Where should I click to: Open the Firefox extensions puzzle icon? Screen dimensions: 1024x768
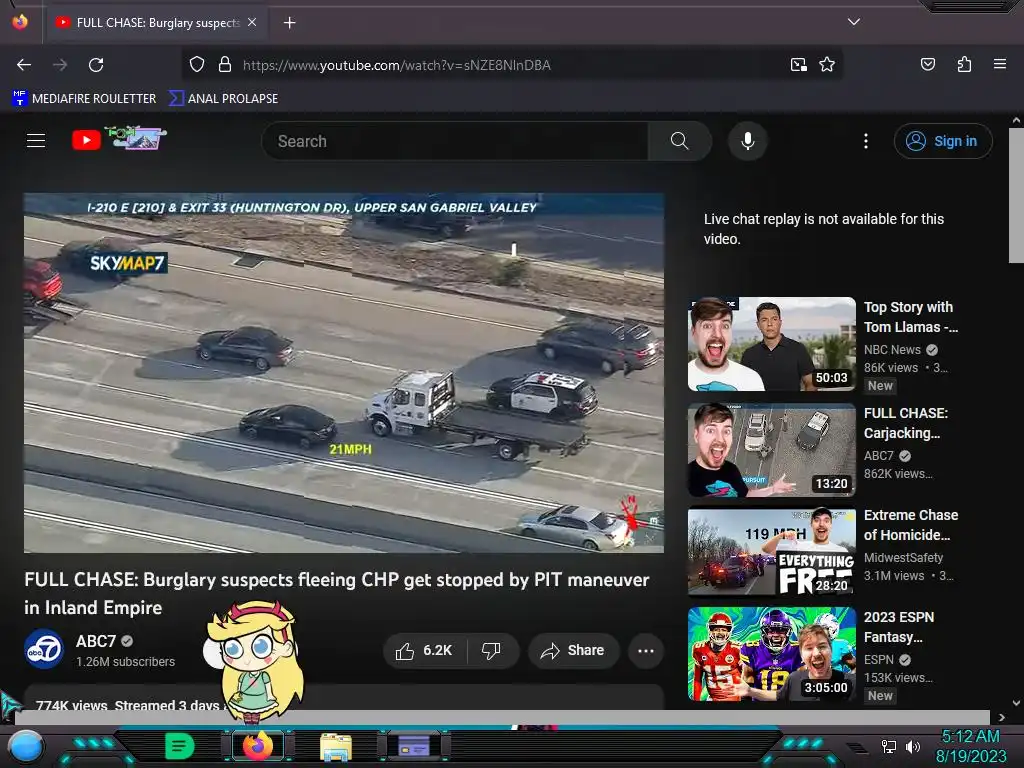tap(964, 64)
